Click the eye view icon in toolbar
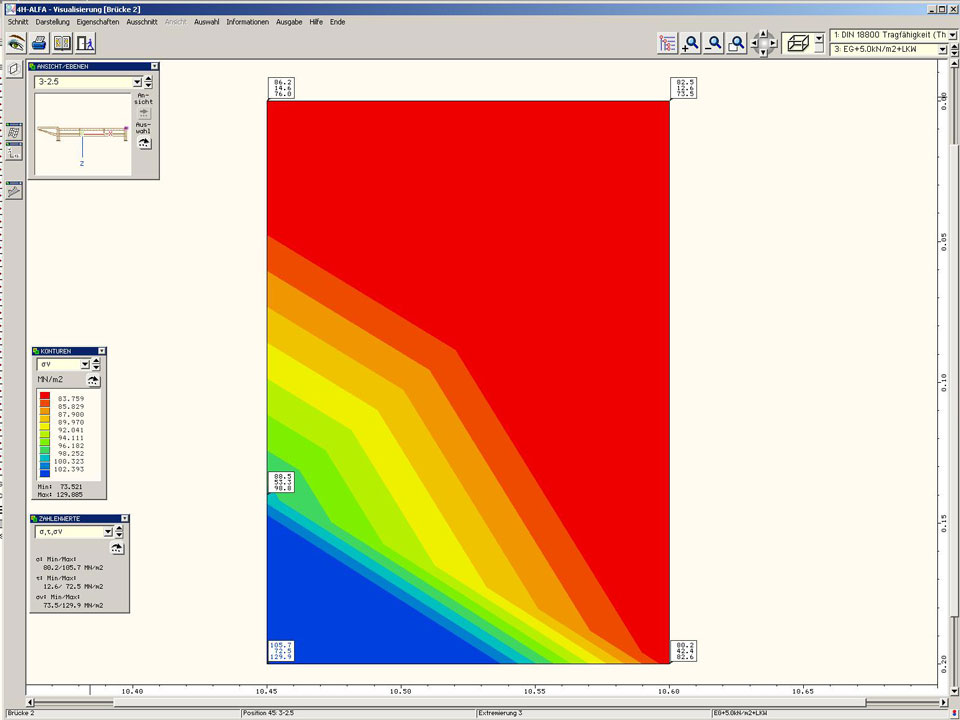The width and height of the screenshot is (960, 720). pyautogui.click(x=16, y=43)
